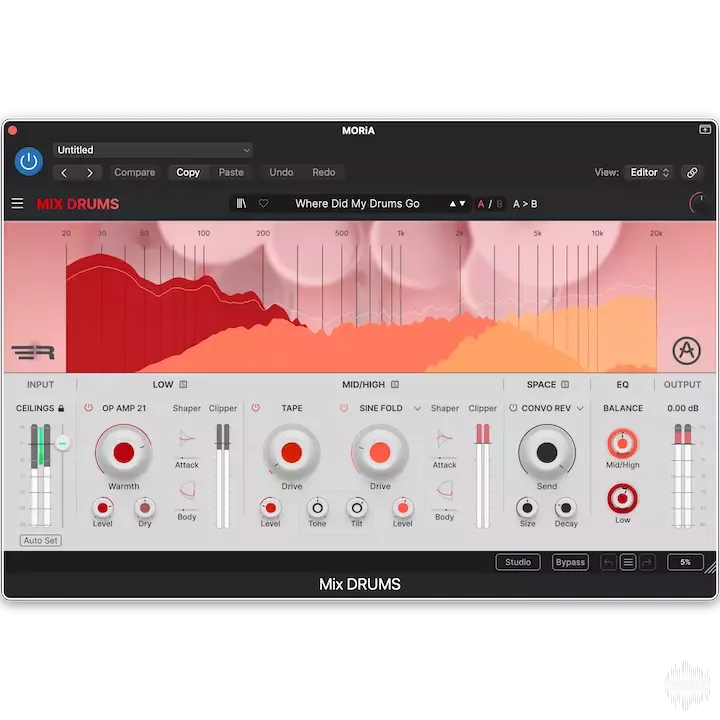Go to previous preset arrow
The width and height of the screenshot is (720, 720).
[x=64, y=173]
